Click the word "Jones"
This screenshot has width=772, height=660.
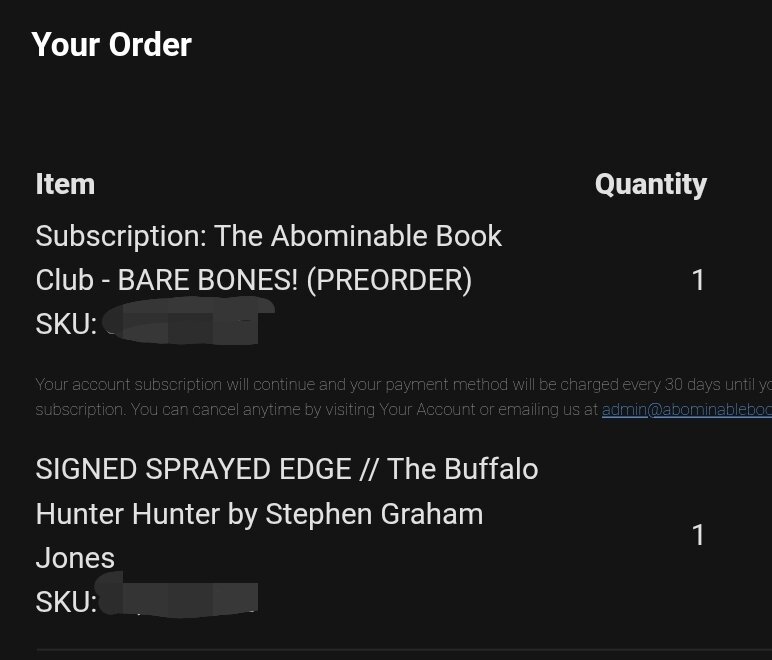pyautogui.click(x=75, y=557)
